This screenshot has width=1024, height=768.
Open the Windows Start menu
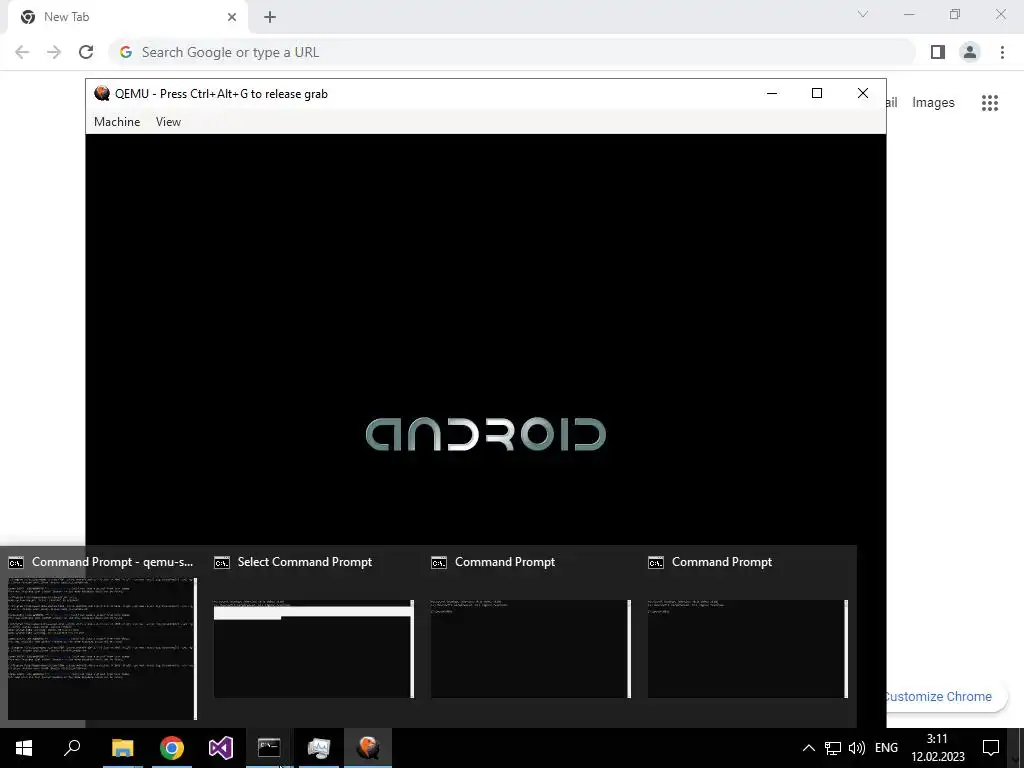[x=24, y=748]
